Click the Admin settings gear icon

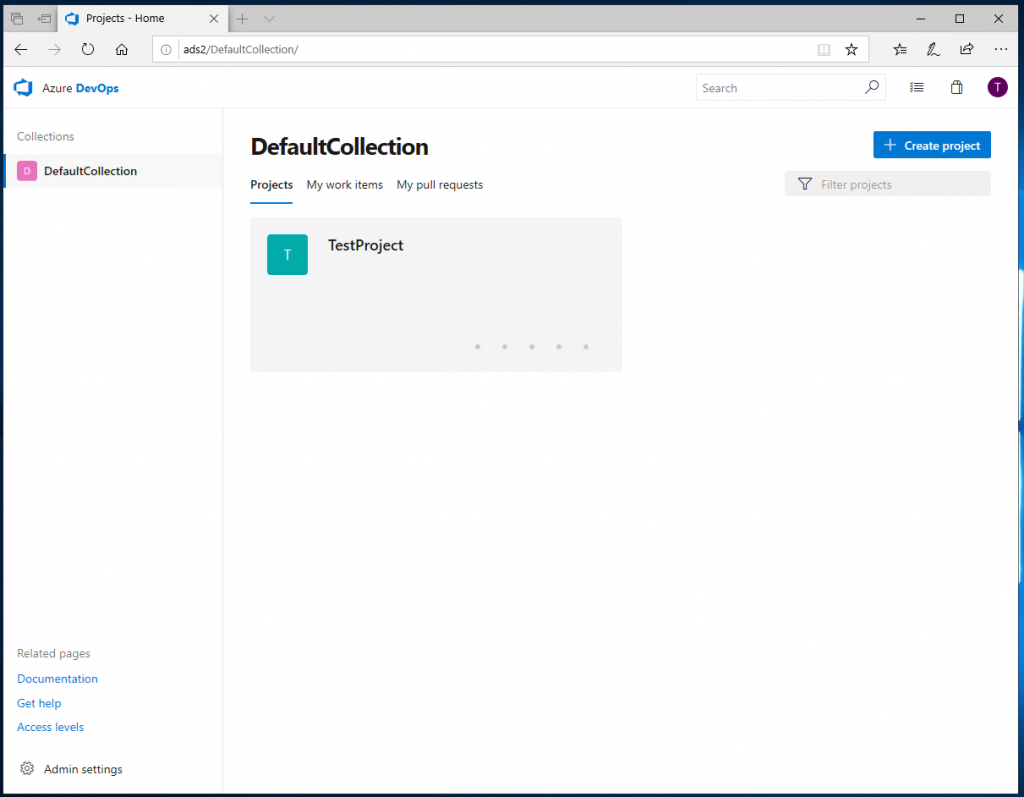[27, 769]
